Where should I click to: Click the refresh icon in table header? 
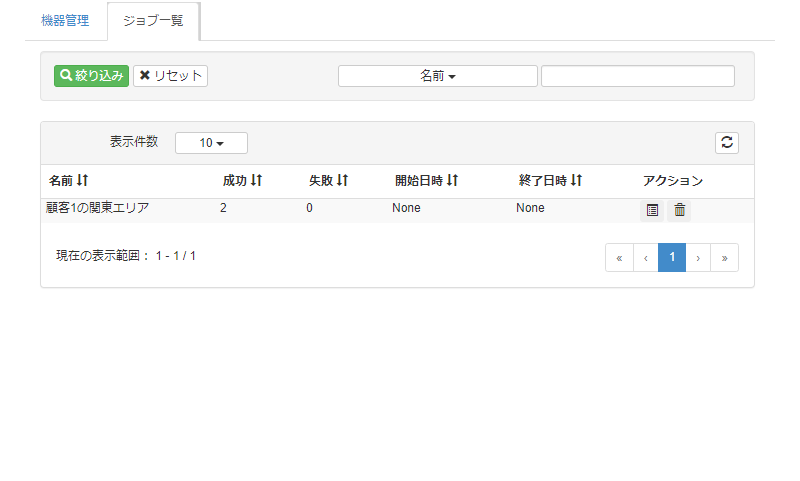[727, 143]
